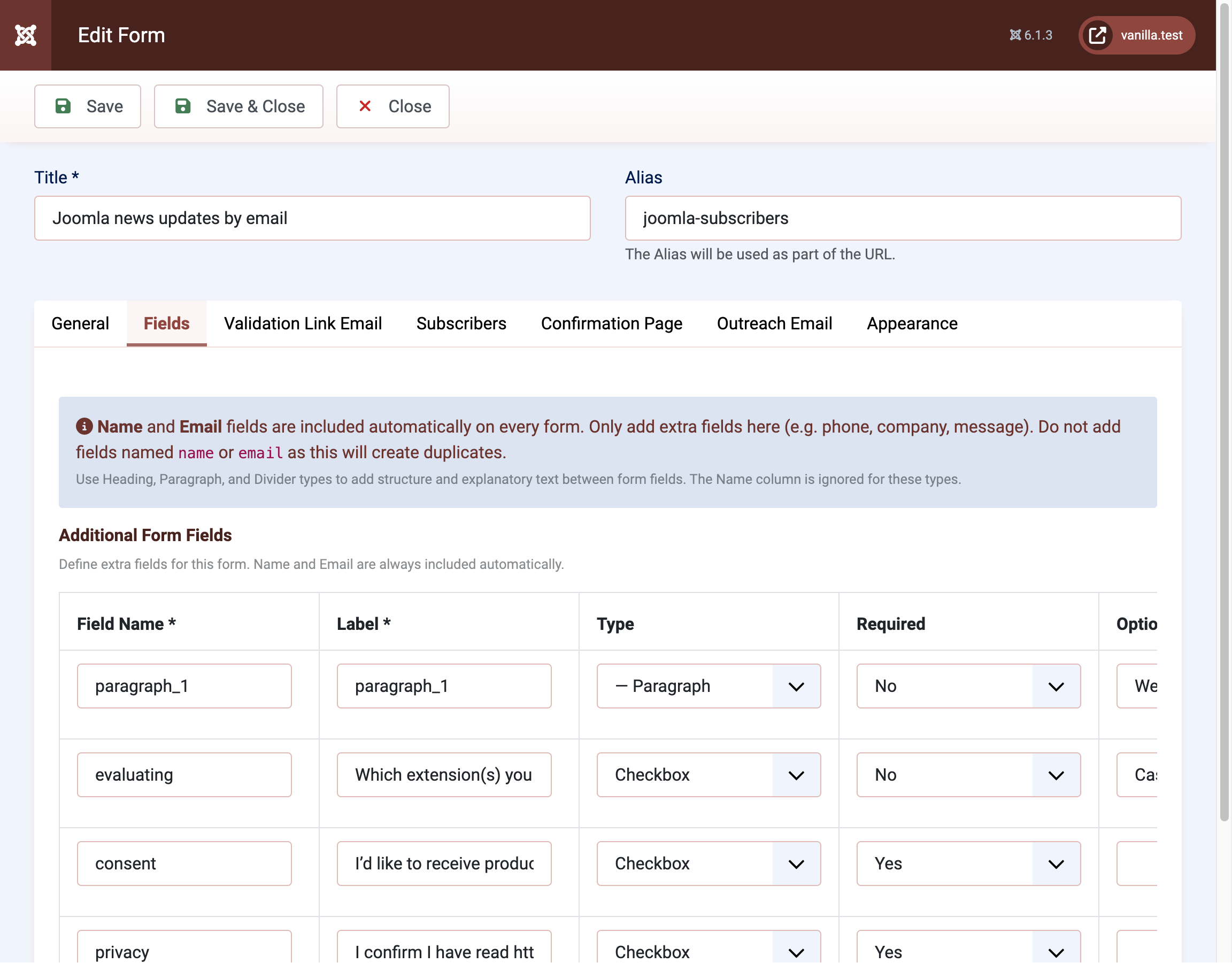This screenshot has width=1232, height=963.
Task: Open Type dropdown in evaluating row
Action: point(709,775)
